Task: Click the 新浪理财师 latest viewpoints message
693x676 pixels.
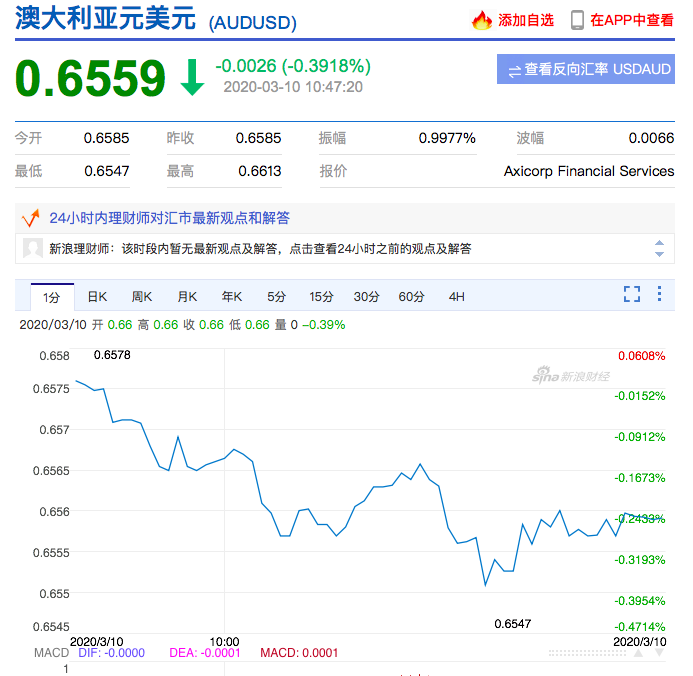Action: (x=260, y=249)
